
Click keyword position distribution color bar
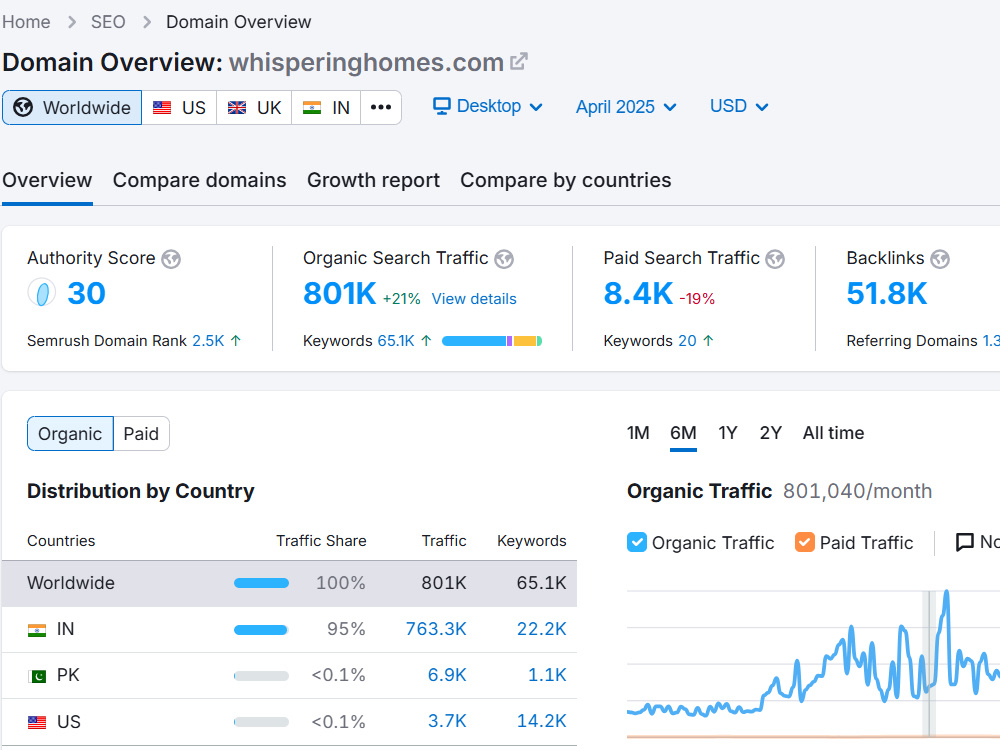click(492, 341)
